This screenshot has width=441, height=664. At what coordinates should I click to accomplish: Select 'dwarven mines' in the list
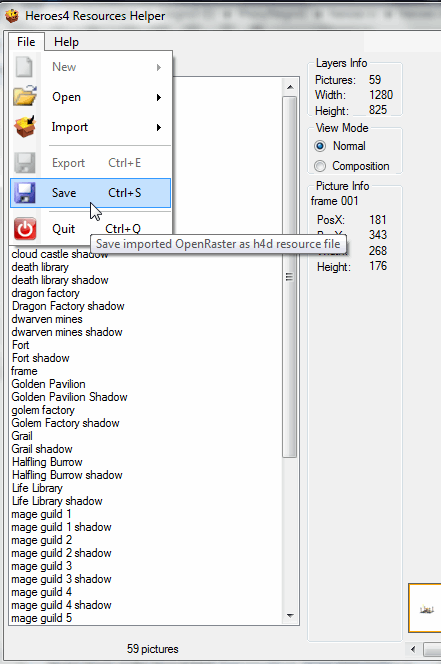click(x=47, y=319)
